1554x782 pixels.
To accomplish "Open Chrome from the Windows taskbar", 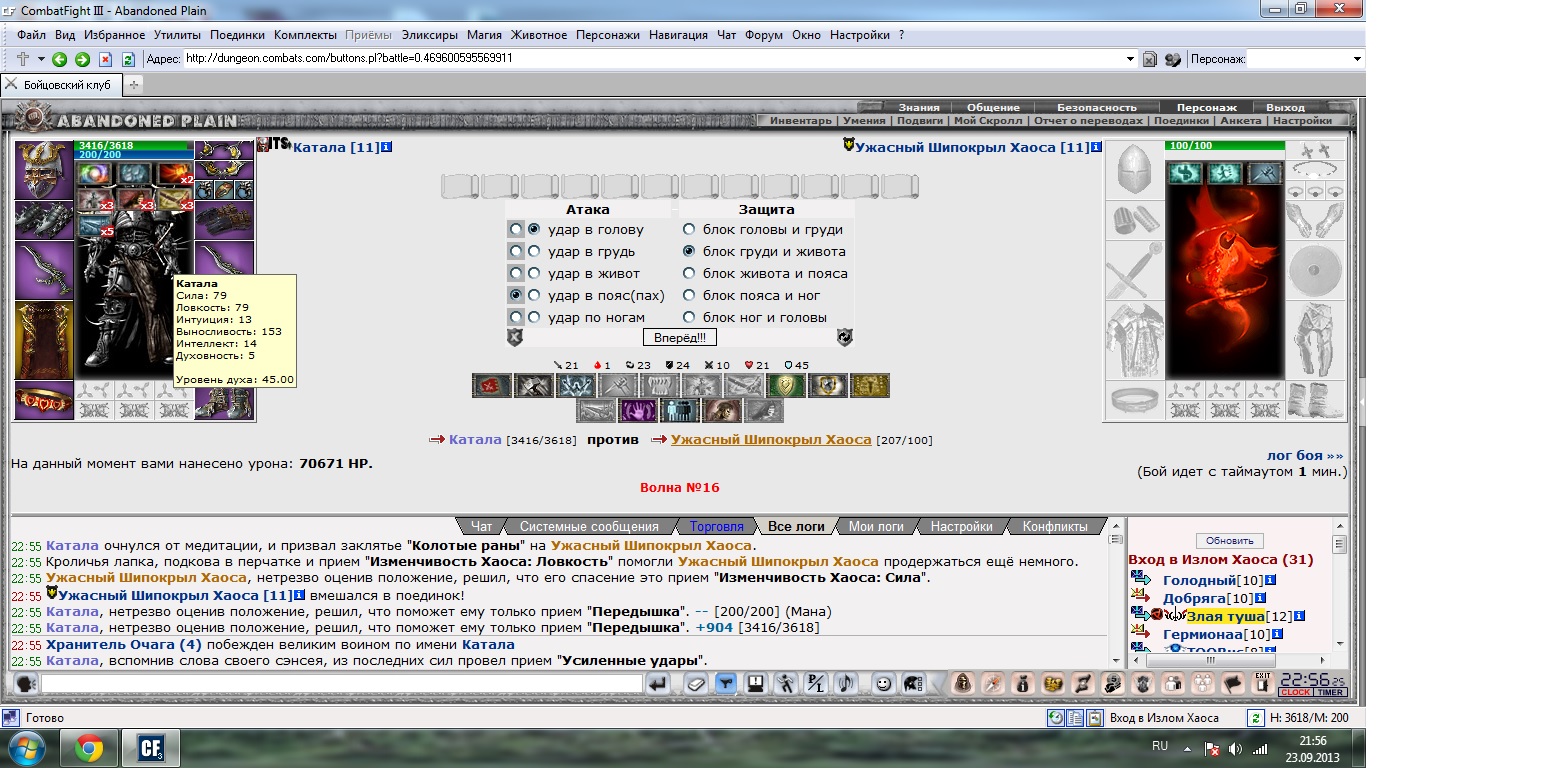I will pyautogui.click(x=89, y=747).
